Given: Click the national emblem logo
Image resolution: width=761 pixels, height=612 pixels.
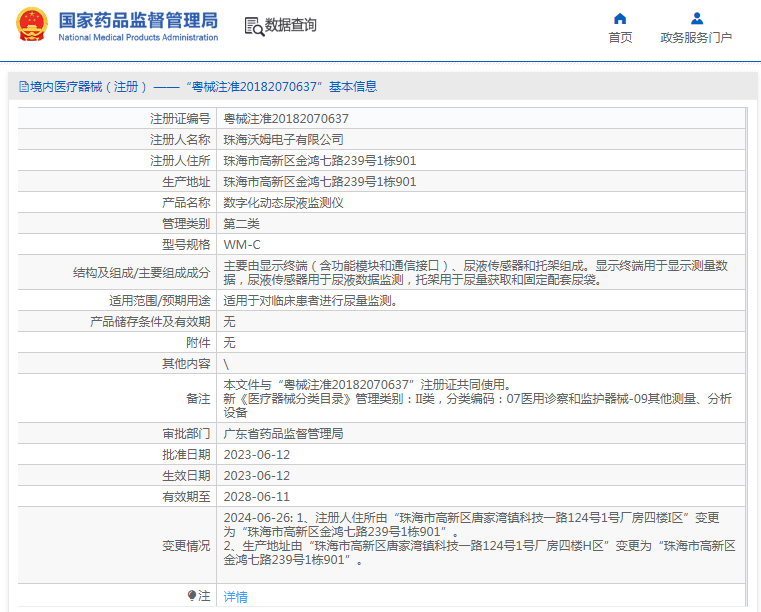Looking at the screenshot, I should (x=32, y=24).
